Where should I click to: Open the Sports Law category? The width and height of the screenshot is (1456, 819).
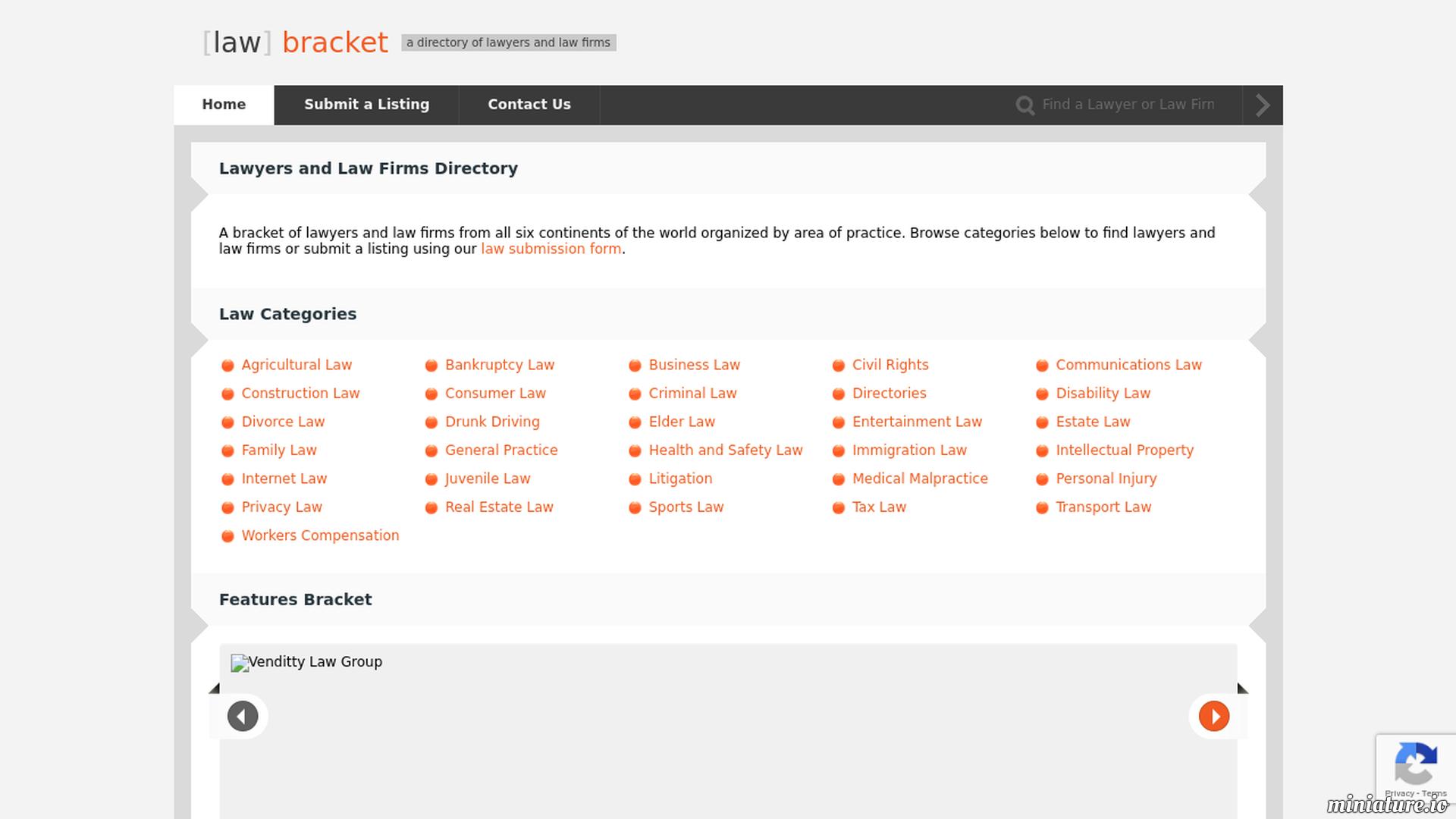686,507
